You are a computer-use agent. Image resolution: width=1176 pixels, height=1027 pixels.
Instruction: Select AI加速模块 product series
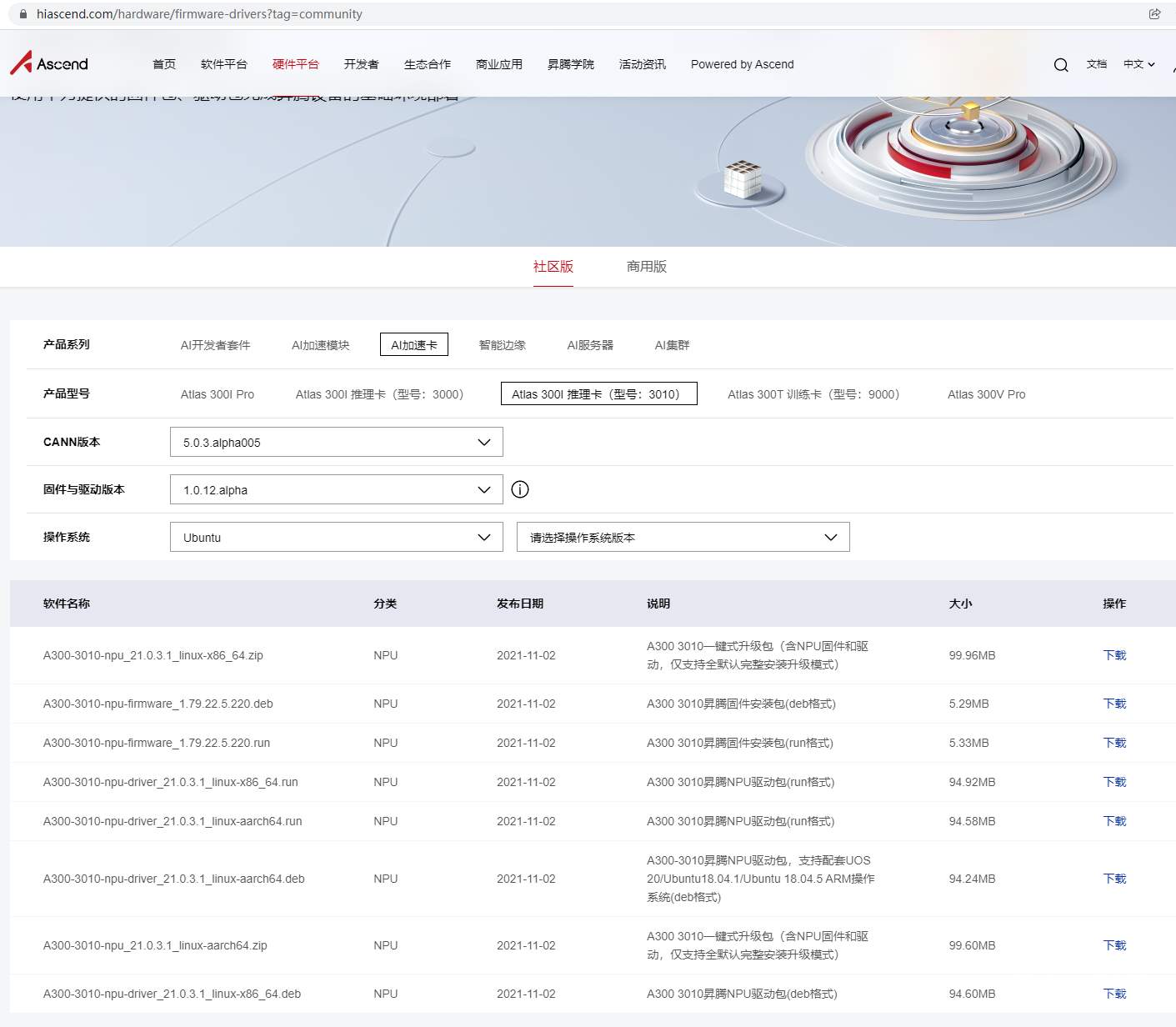point(321,345)
